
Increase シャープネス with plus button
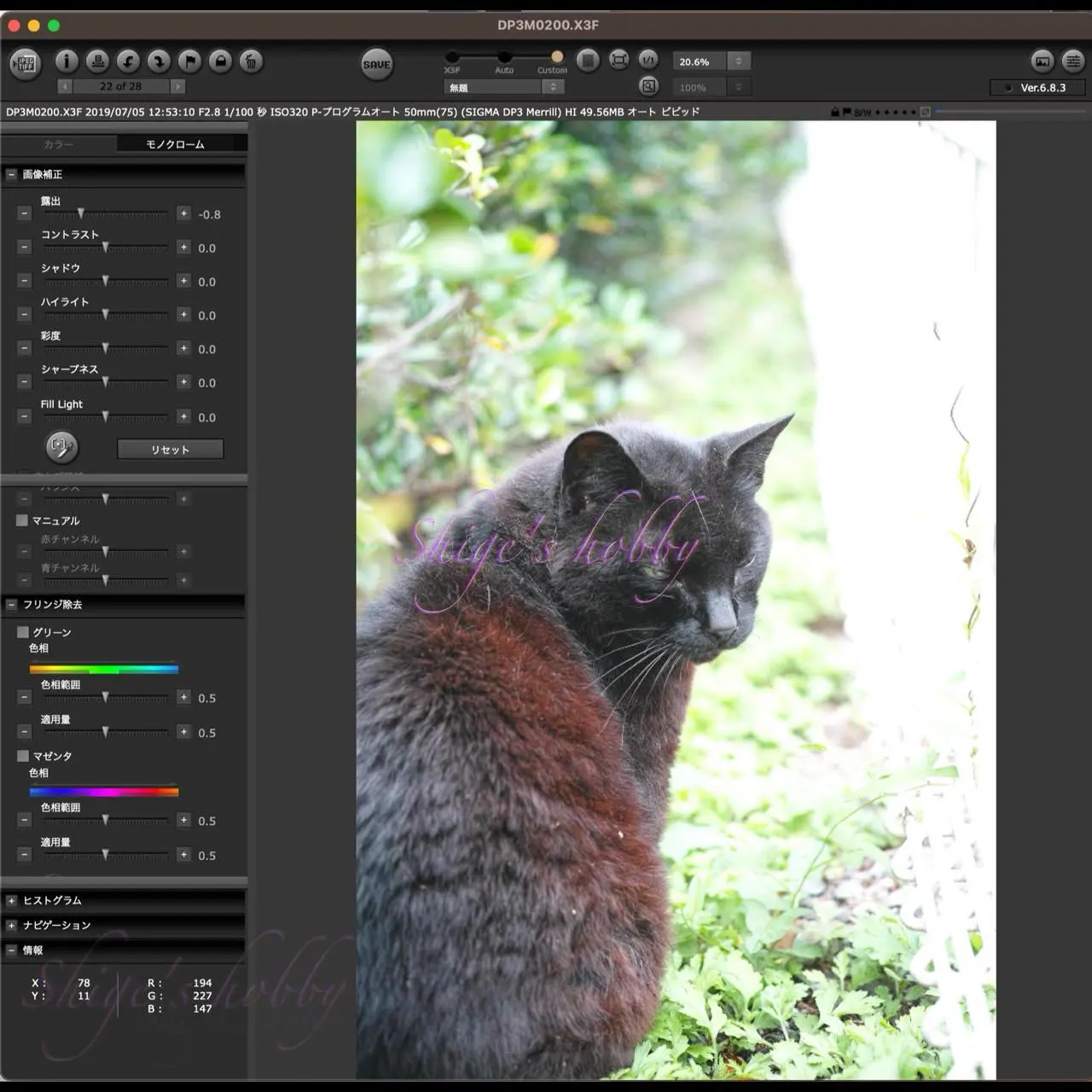click(183, 382)
